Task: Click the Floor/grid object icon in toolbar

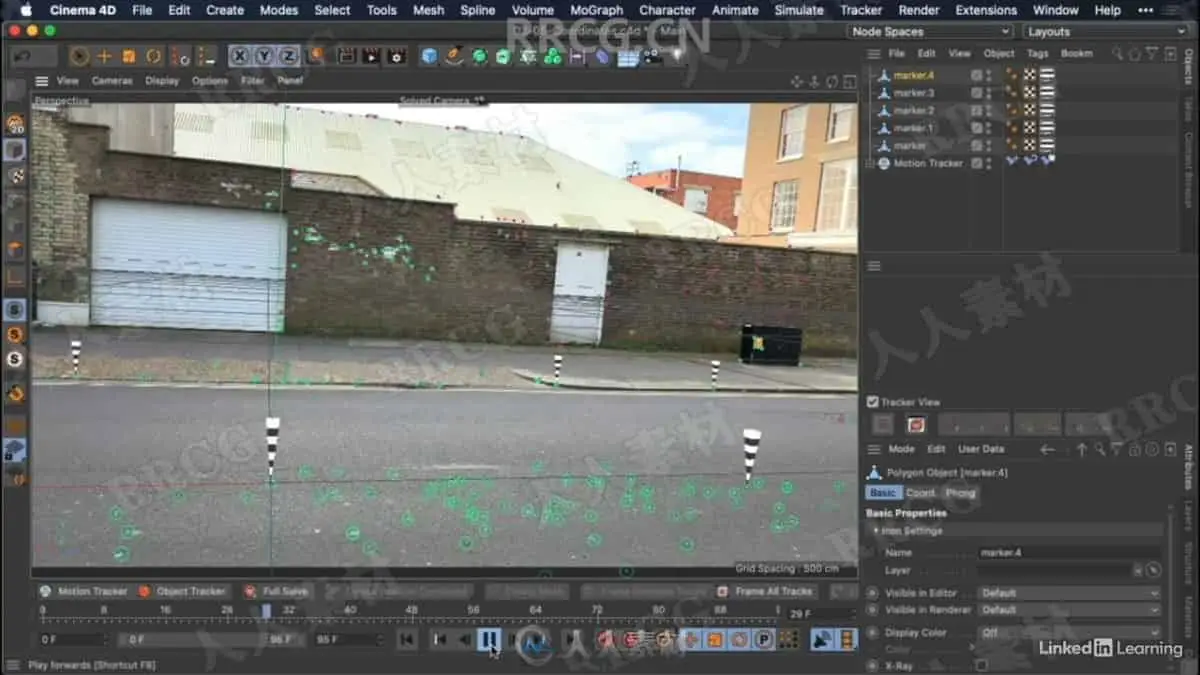Action: pyautogui.click(x=628, y=56)
